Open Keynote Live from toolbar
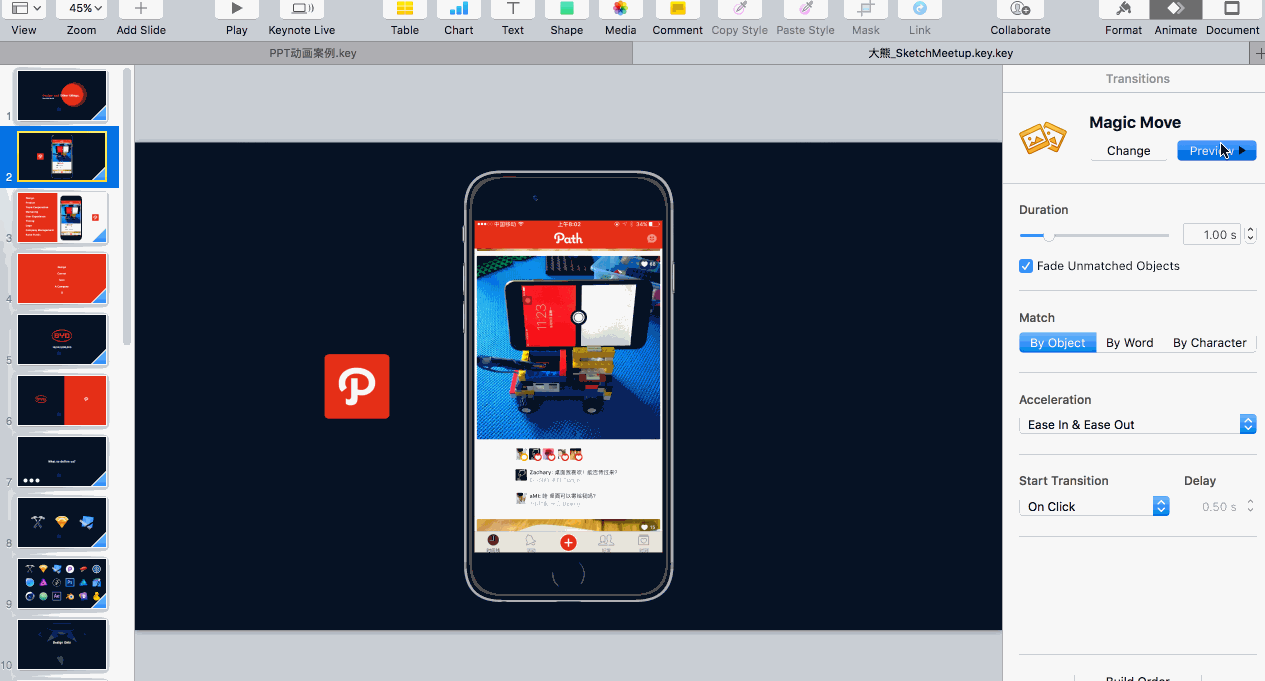The width and height of the screenshot is (1265, 681). (301, 10)
